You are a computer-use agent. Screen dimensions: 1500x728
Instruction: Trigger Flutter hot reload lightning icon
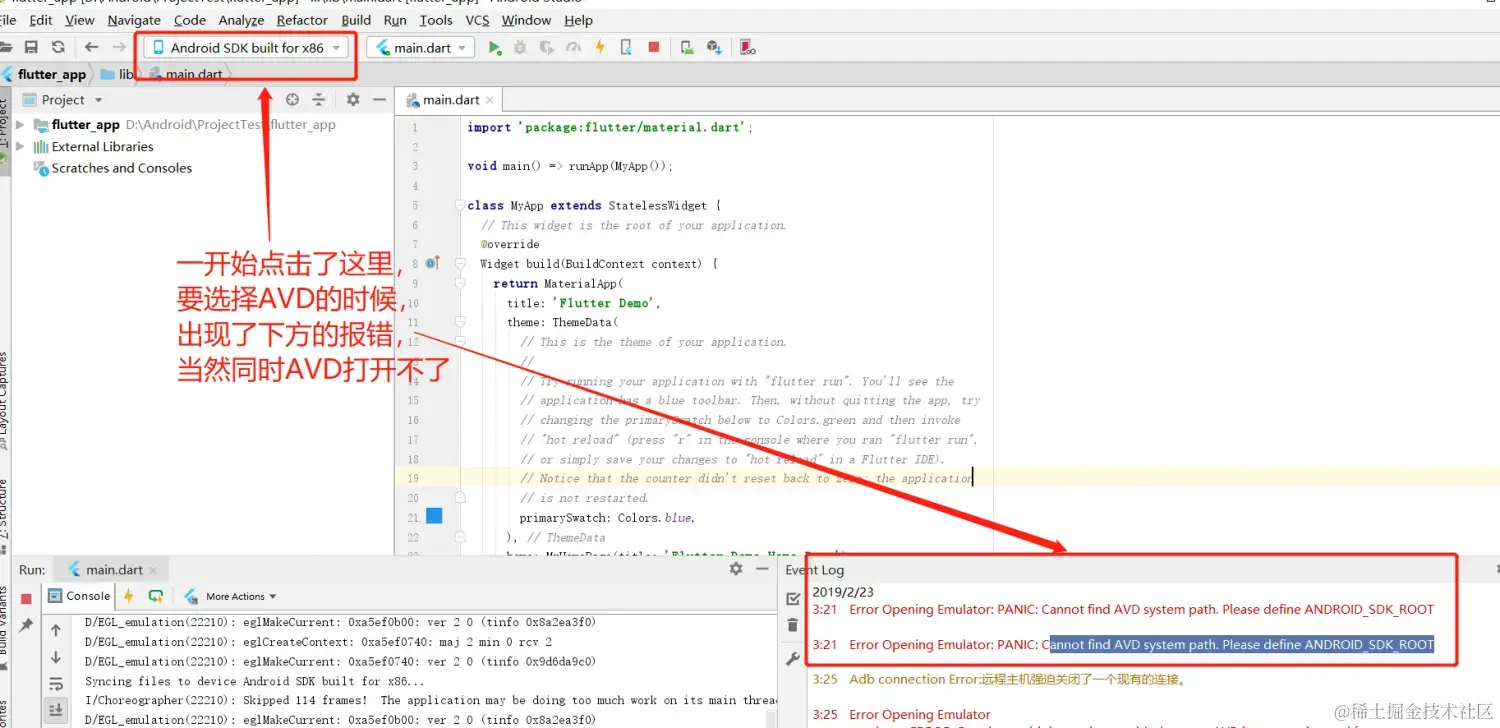click(x=600, y=47)
